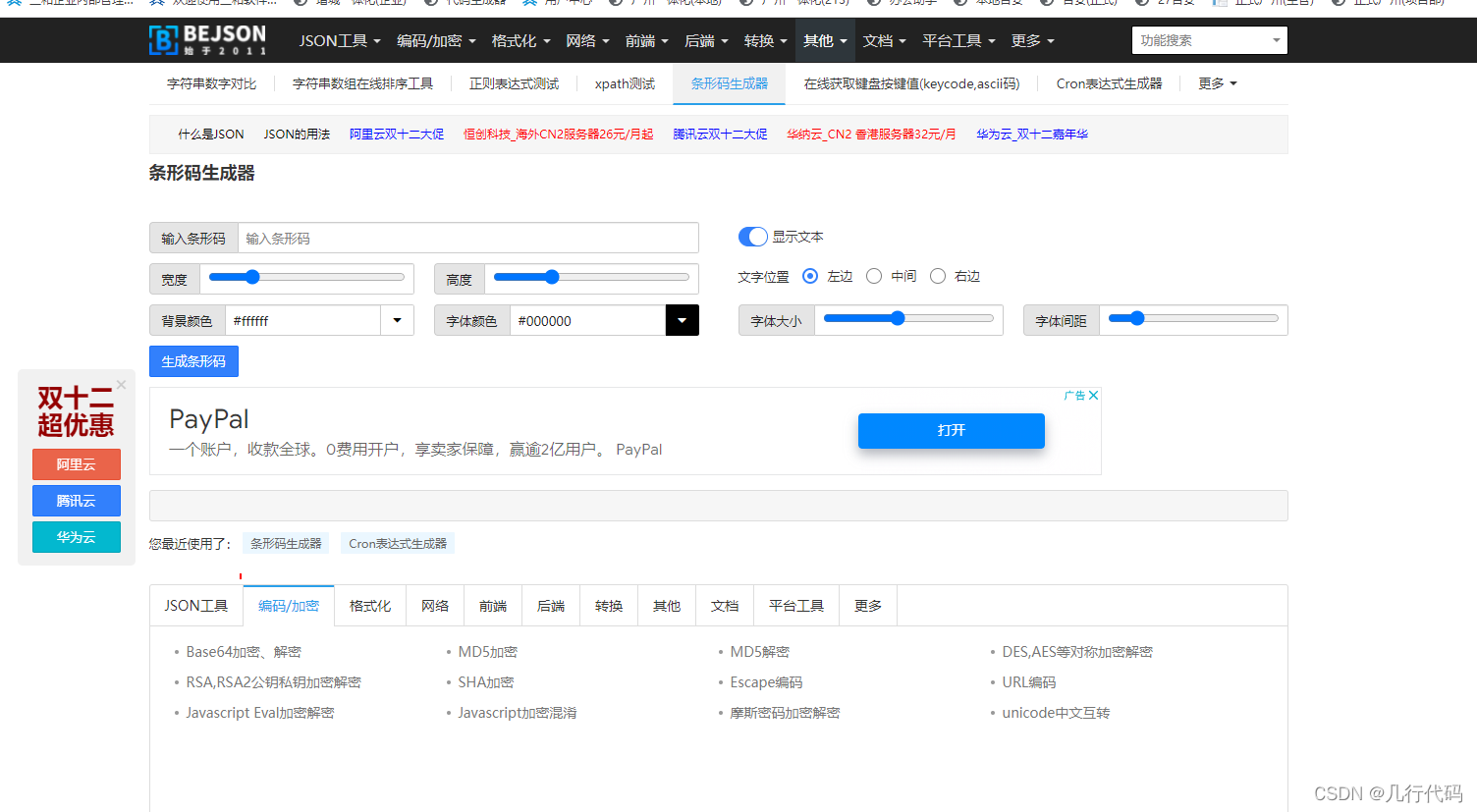Screen dimensions: 1477x812
Task: Switch to the Cron表达式生成器 tab
Action: (x=1110, y=83)
